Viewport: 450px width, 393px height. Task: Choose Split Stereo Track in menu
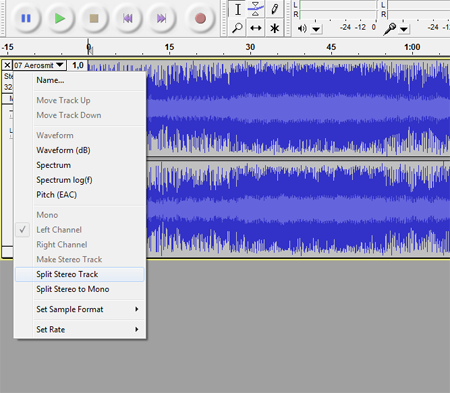click(80, 274)
